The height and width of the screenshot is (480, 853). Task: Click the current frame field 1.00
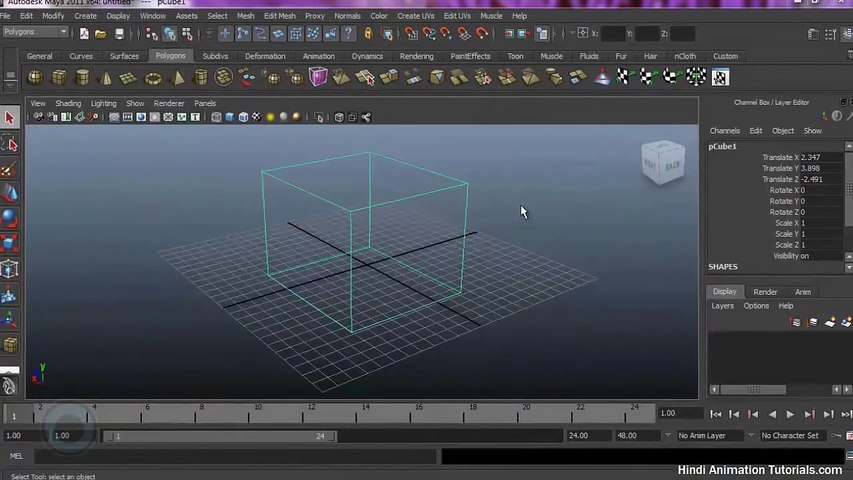pos(680,414)
